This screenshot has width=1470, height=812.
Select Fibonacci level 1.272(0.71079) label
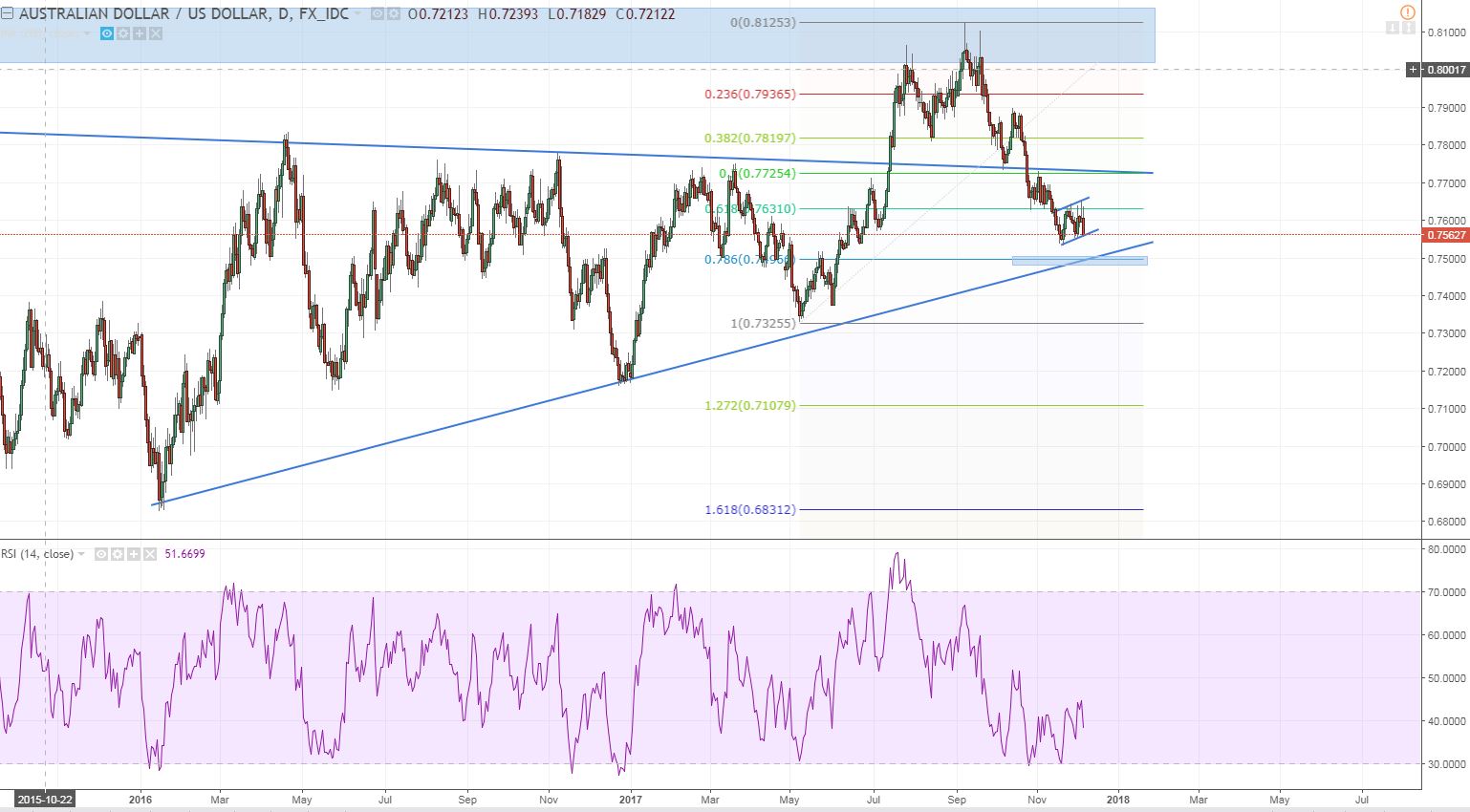click(750, 405)
